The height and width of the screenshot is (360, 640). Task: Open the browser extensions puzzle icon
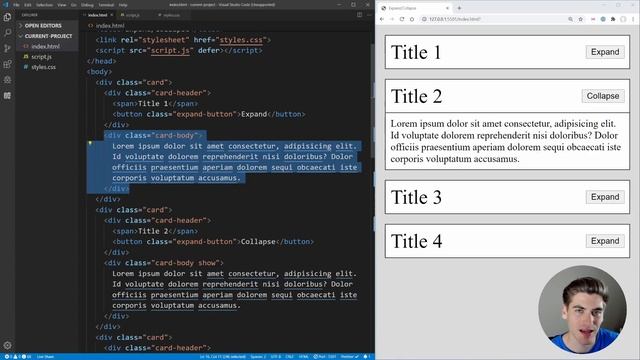[613, 19]
